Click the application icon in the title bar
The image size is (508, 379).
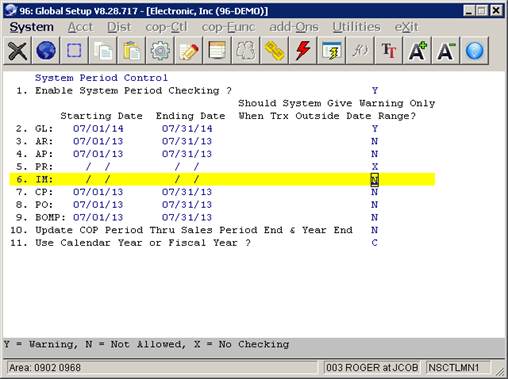(11, 11)
